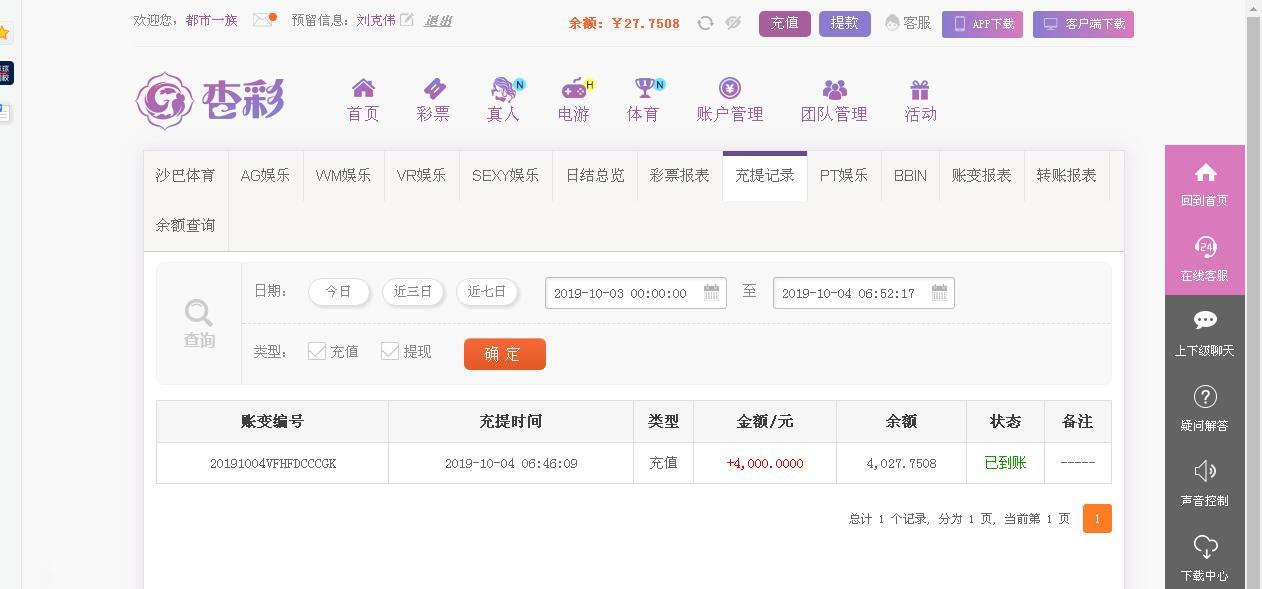The height and width of the screenshot is (589, 1262).
Task: Select the 近三日 date filter
Action: tap(413, 291)
